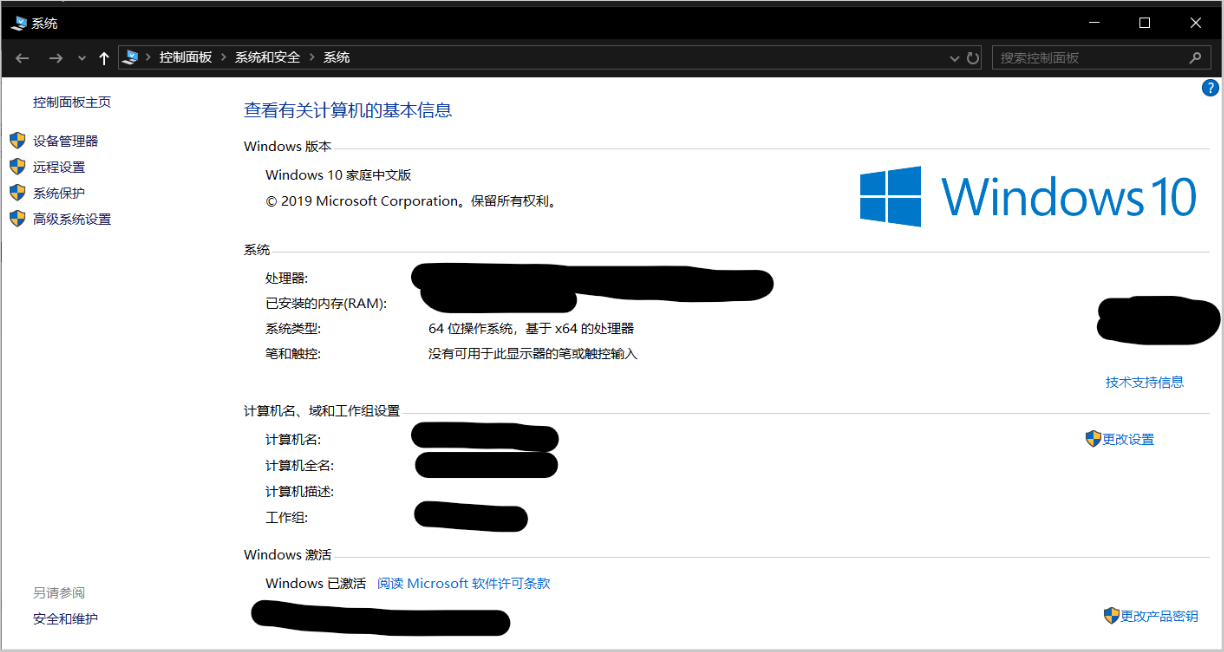Click the shield icon next to 更改设置
This screenshot has height=652, width=1224.
coord(1093,438)
